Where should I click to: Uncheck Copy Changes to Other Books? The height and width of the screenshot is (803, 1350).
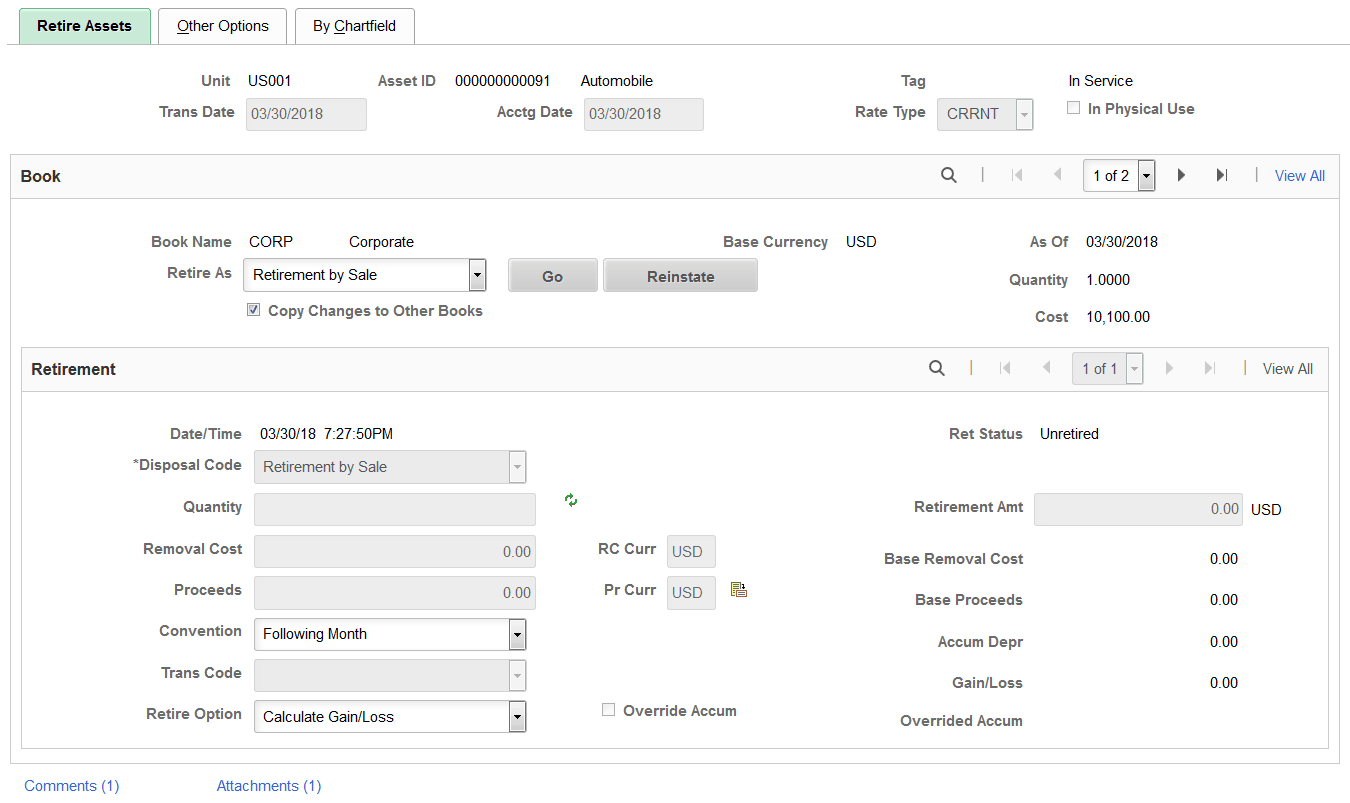253,310
